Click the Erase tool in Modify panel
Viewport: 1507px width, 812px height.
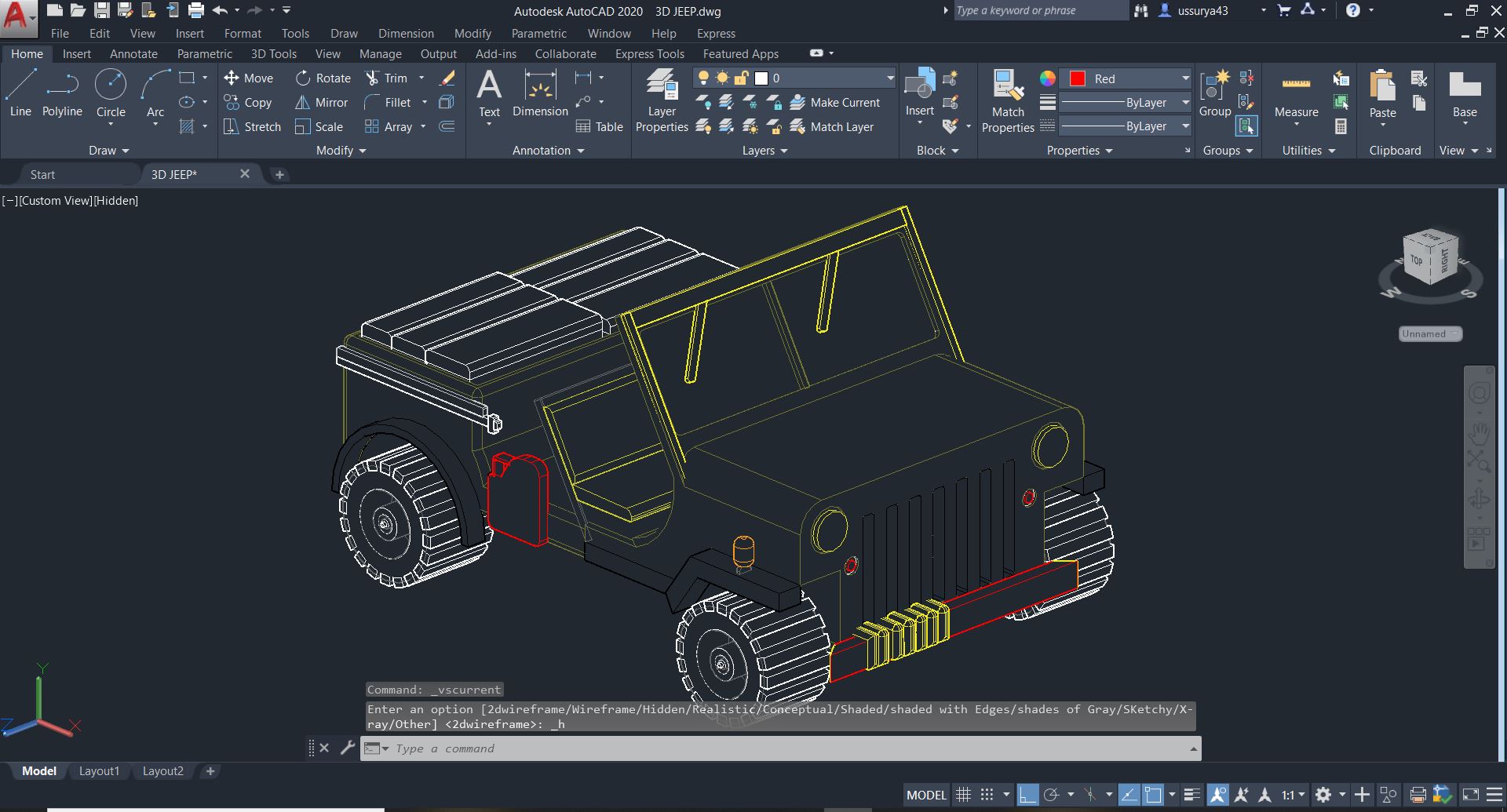447,78
